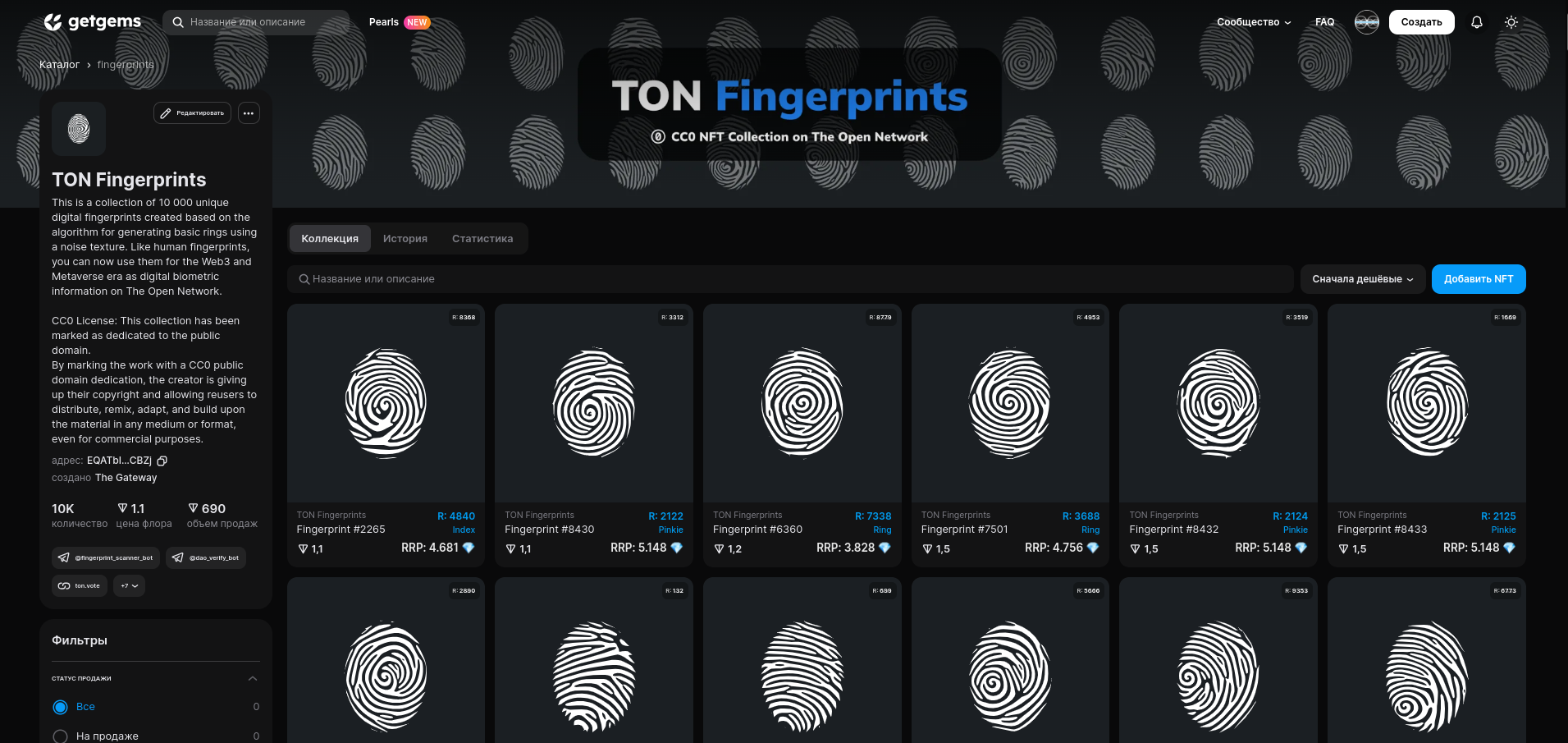Screen dimensions: 1568x743
Task: Click the TON Fingerprints banner image
Action: (789, 104)
